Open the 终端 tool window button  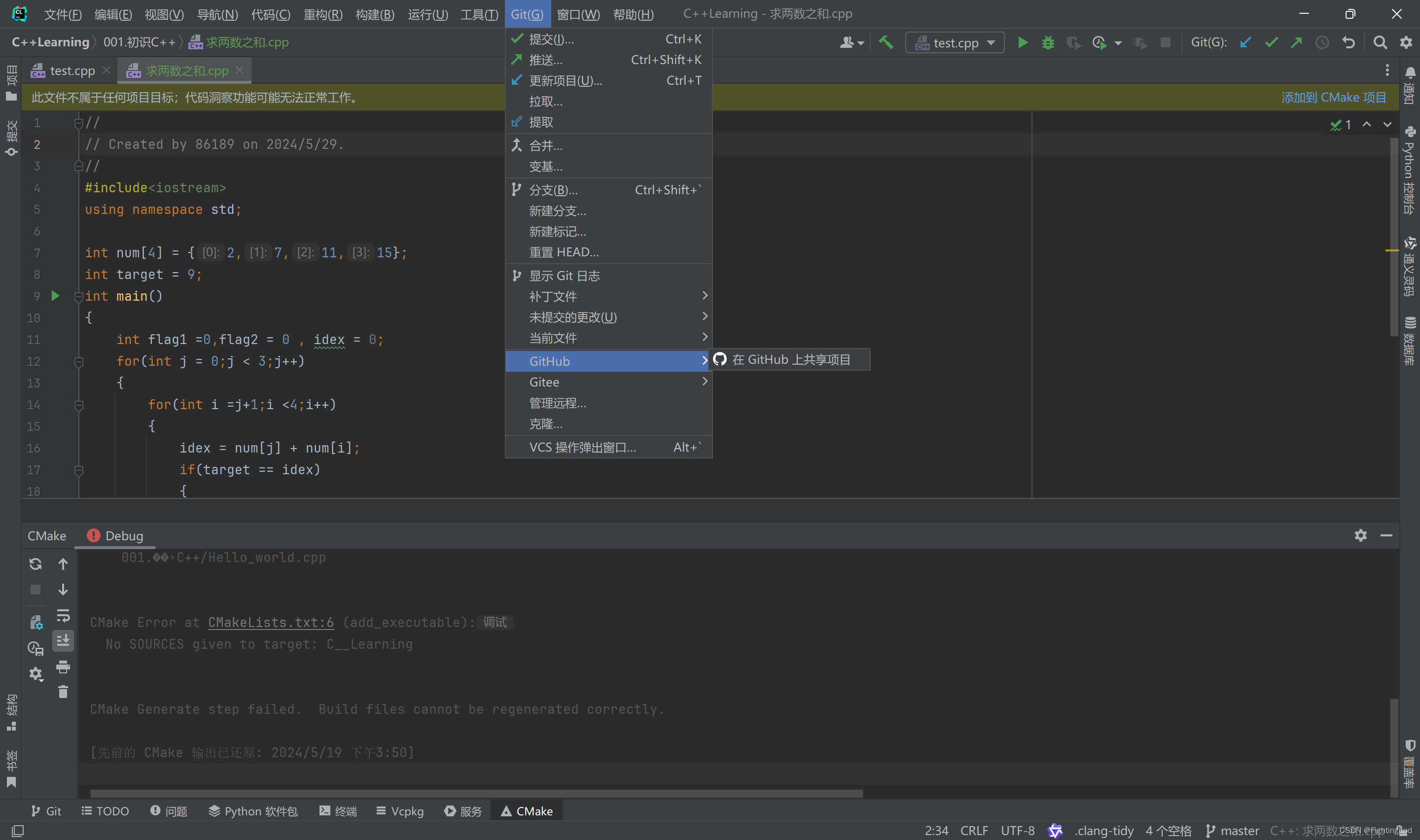(x=338, y=811)
